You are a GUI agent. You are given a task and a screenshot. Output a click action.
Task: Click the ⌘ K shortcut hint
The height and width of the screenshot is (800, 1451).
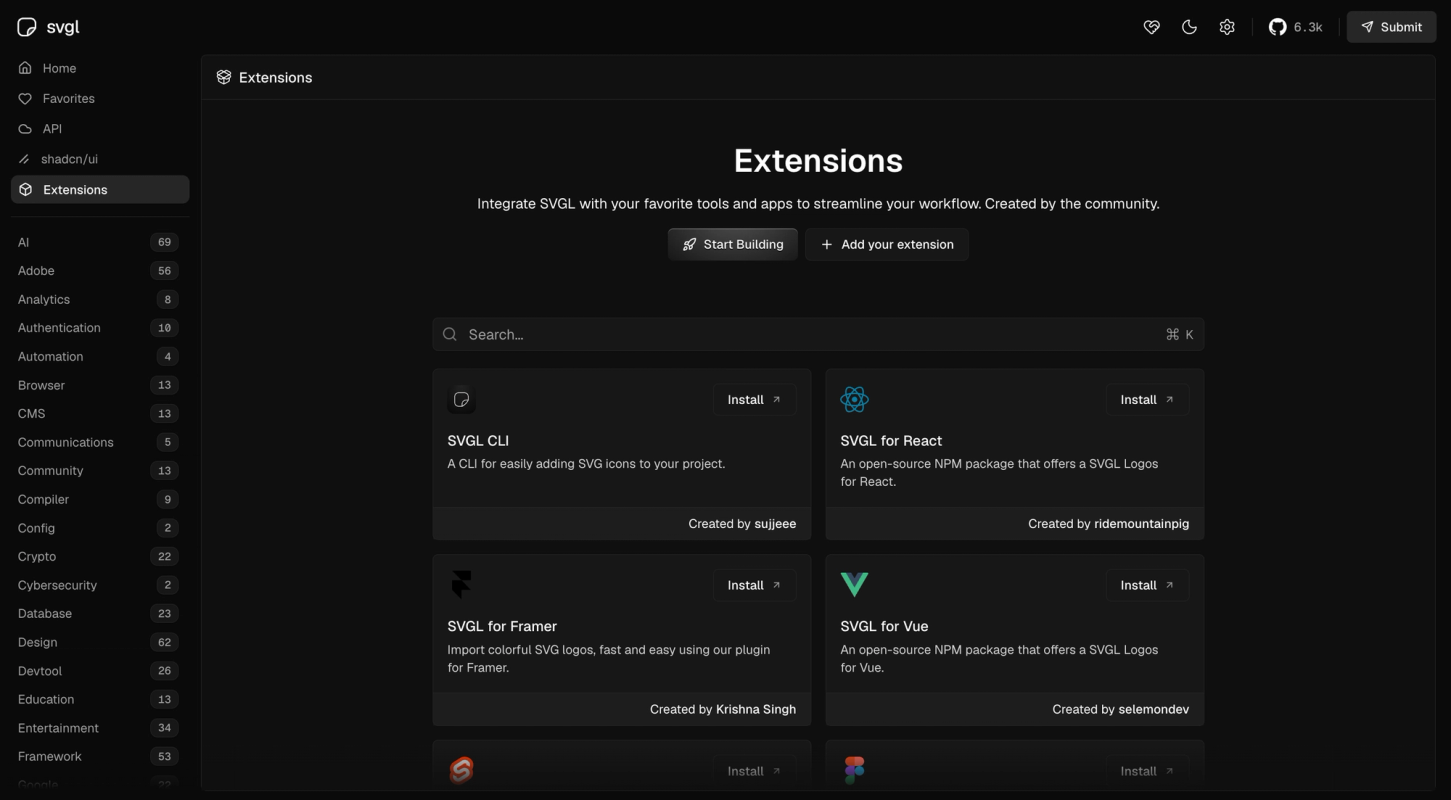coord(1180,334)
